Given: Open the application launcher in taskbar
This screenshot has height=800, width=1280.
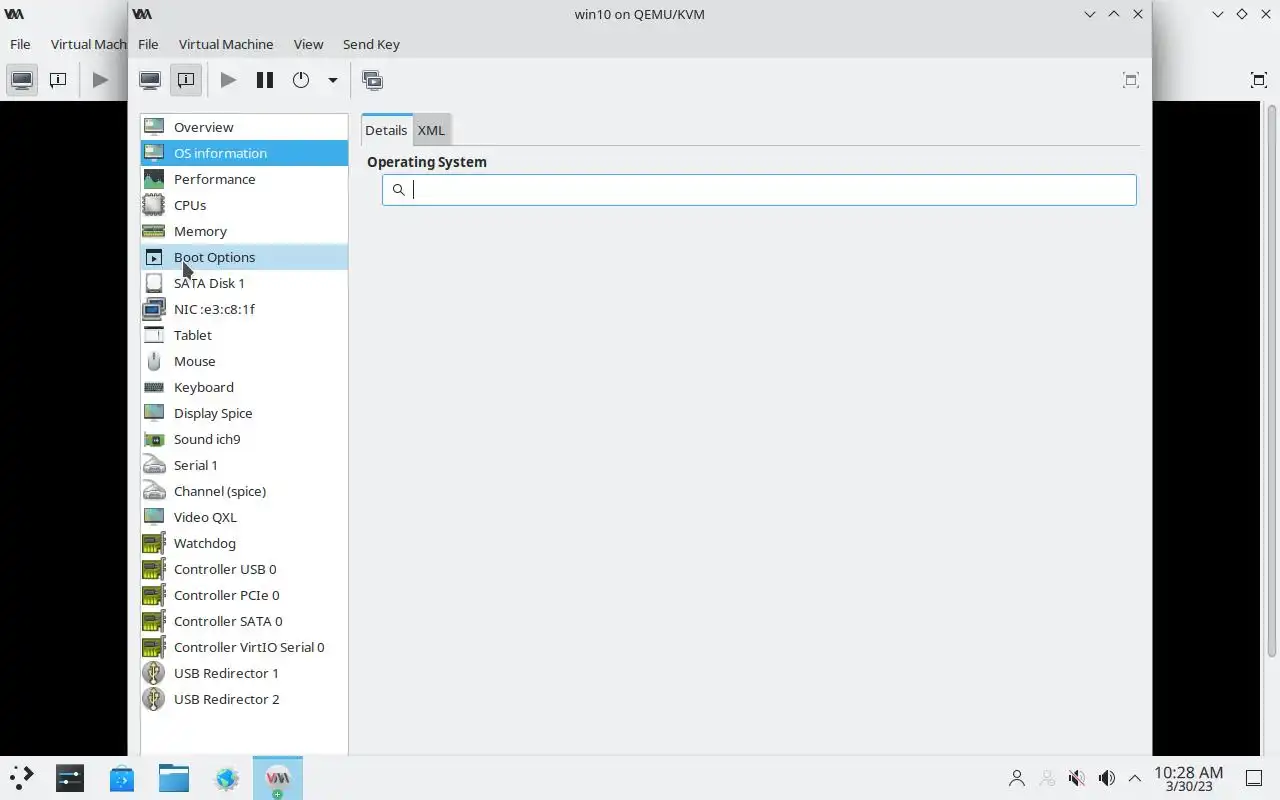Looking at the screenshot, I should 22,778.
